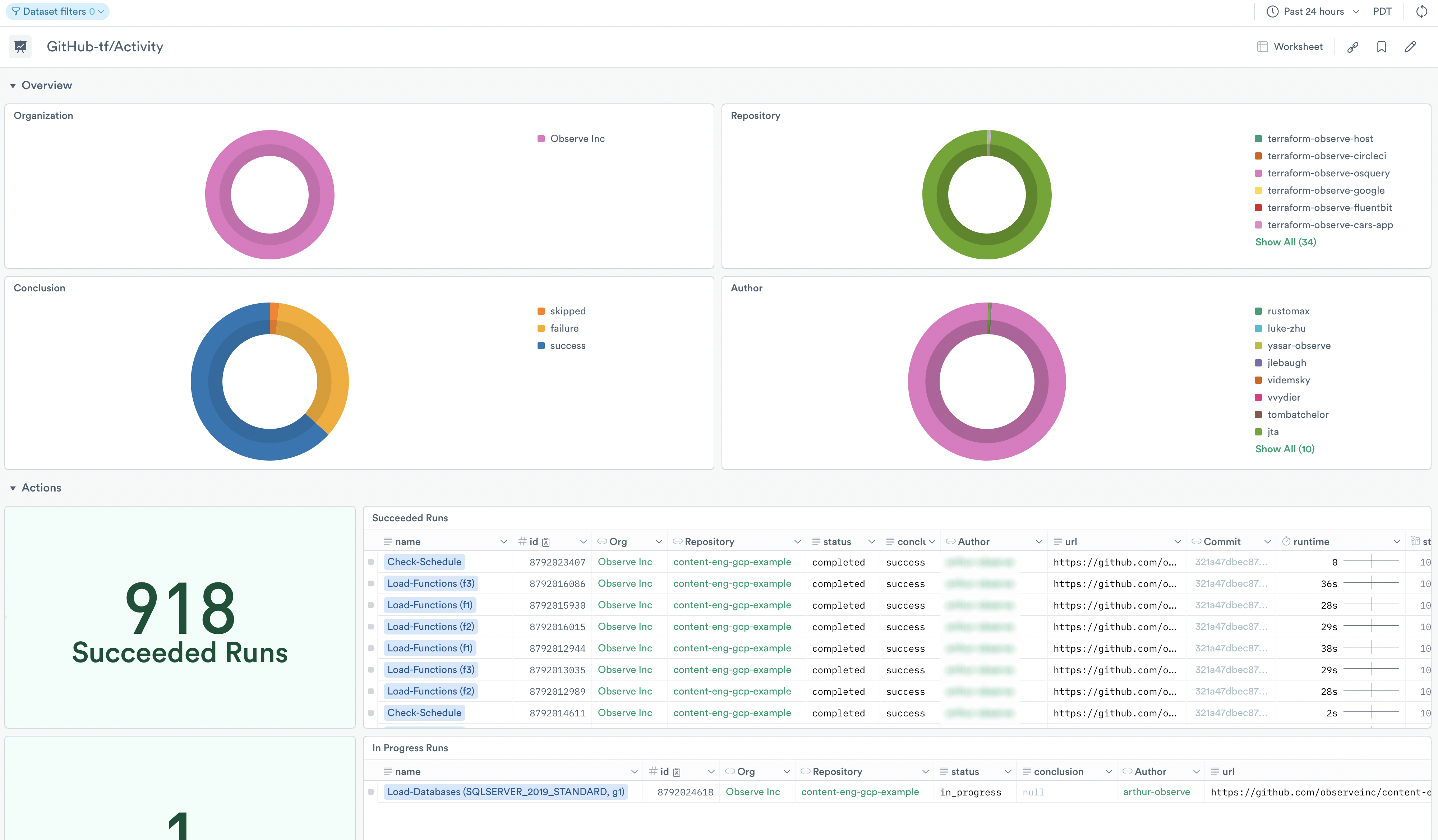Viewport: 1438px width, 840px height.
Task: Select row checkbox for Check-Schedule 8792023407
Action: (x=371, y=562)
